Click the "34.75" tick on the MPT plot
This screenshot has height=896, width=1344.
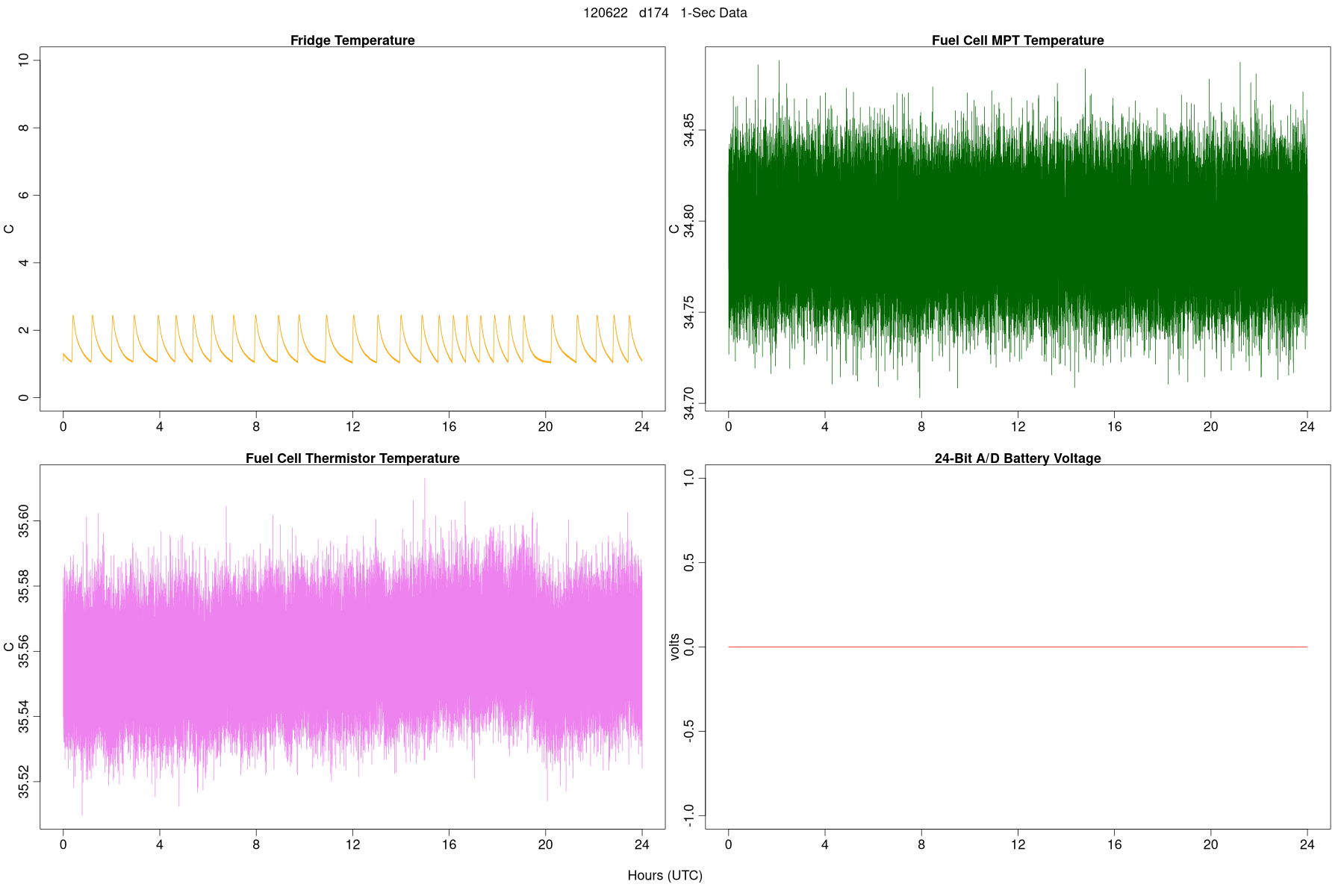point(689,312)
